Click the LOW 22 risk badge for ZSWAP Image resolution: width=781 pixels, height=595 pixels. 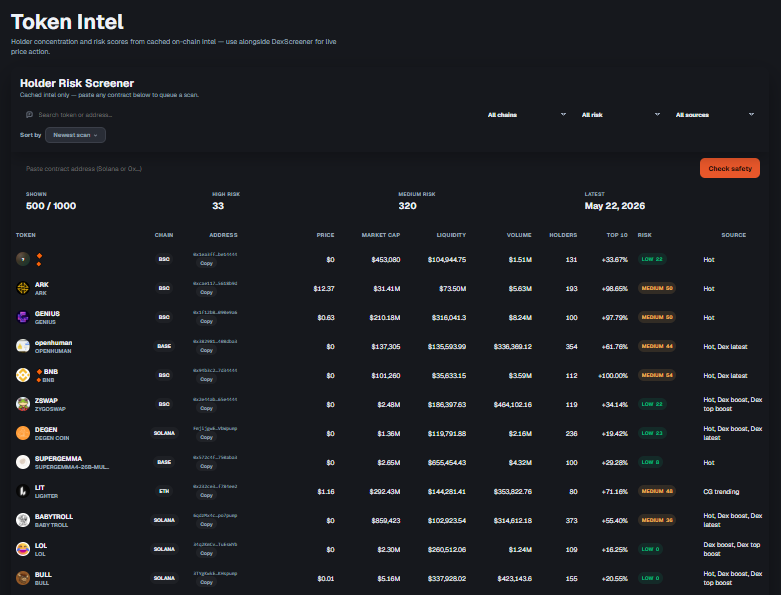click(652, 404)
